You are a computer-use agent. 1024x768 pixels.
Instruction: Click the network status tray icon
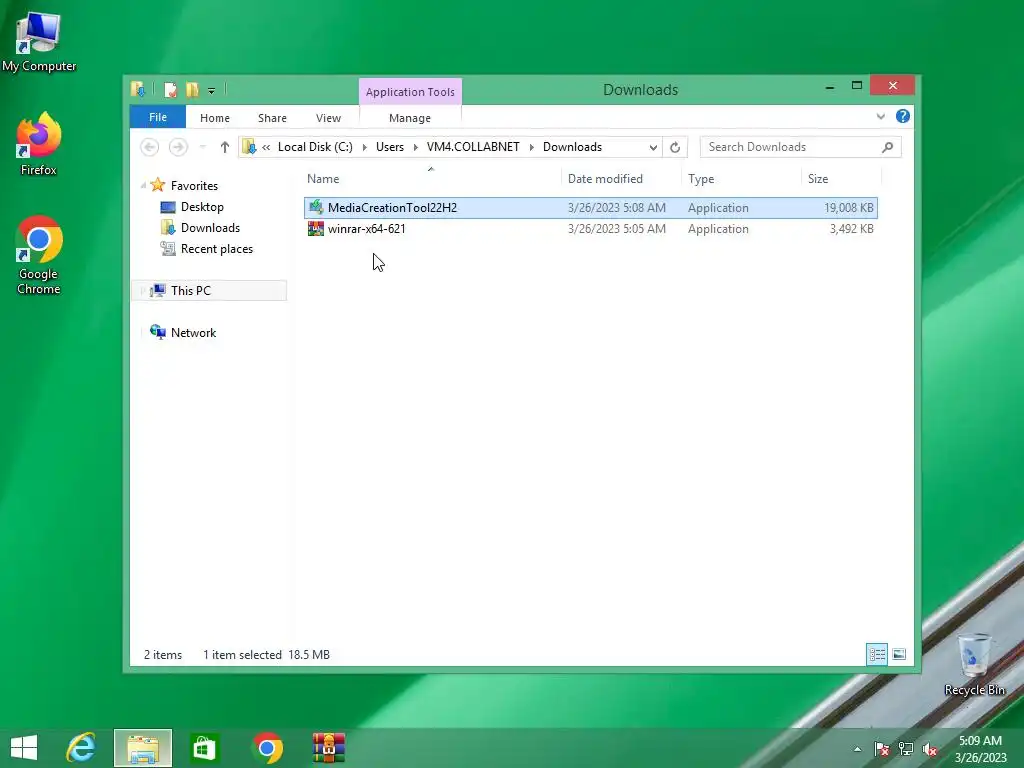coord(906,749)
